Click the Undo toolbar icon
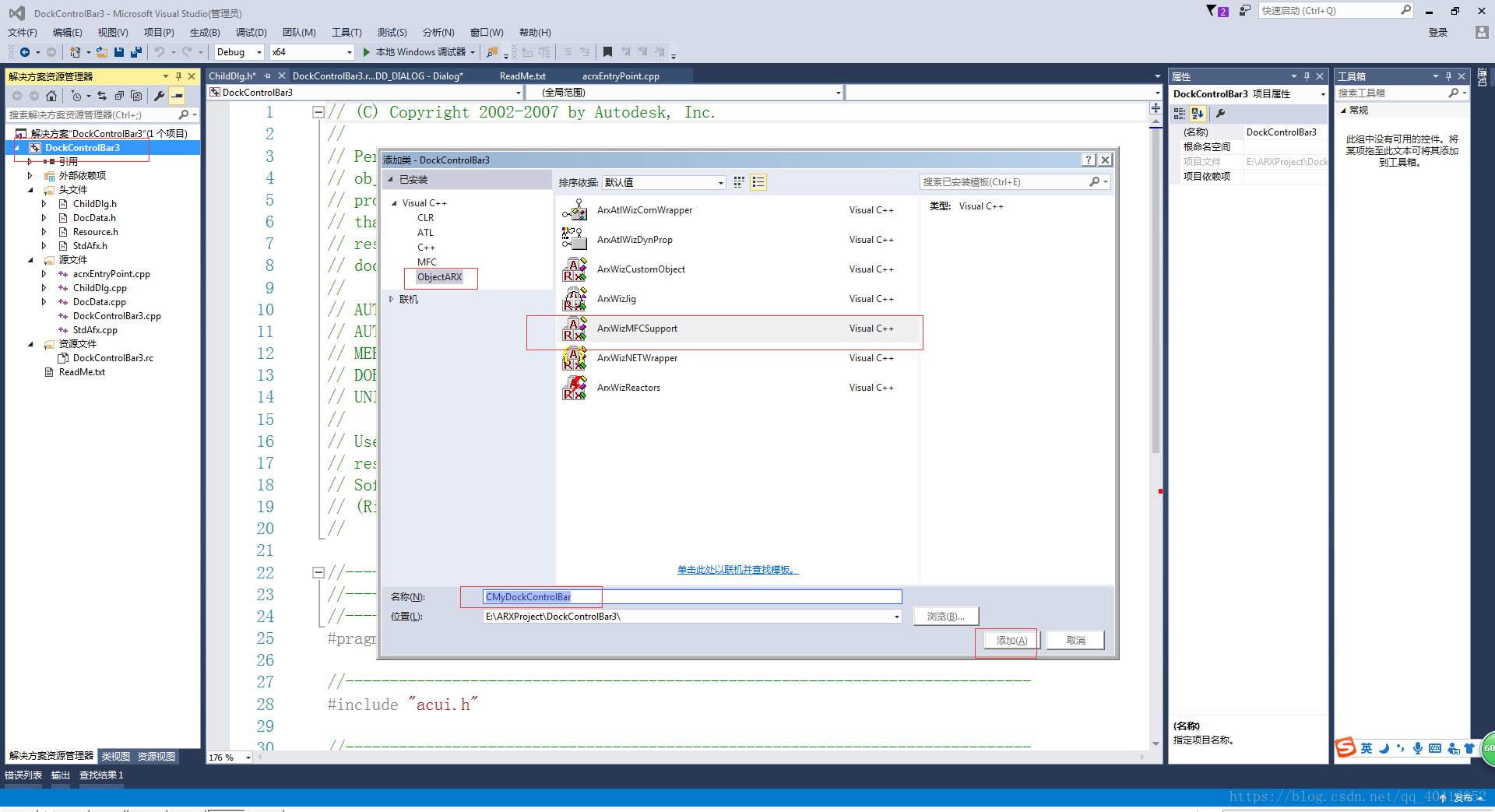The image size is (1495, 812). [x=159, y=52]
